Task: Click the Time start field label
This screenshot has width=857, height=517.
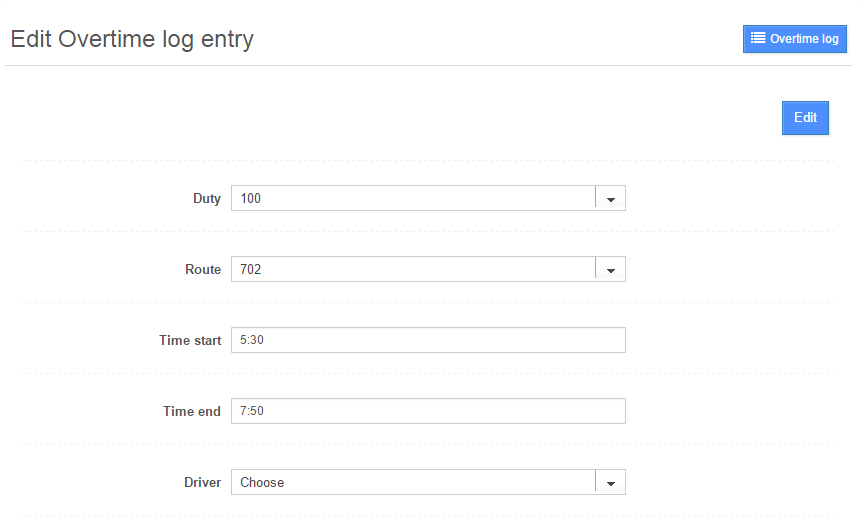Action: click(190, 341)
